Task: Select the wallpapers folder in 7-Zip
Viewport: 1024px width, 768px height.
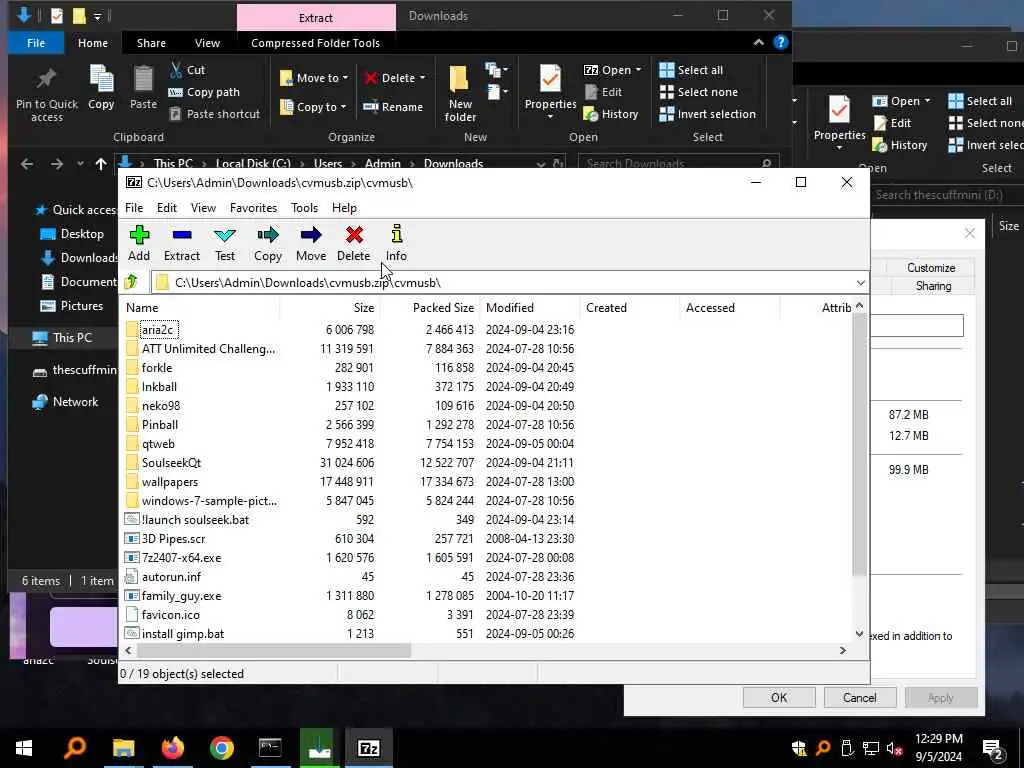Action: (x=169, y=482)
